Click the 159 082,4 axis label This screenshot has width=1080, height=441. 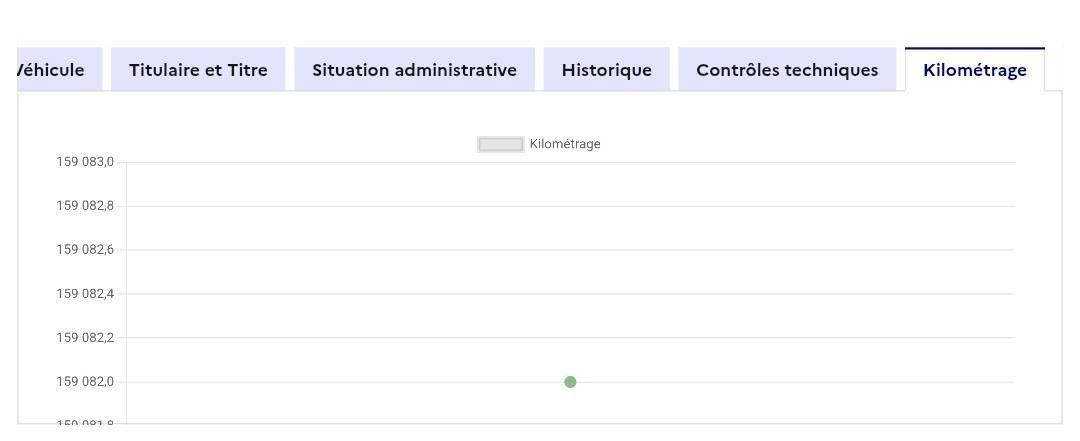tap(85, 294)
